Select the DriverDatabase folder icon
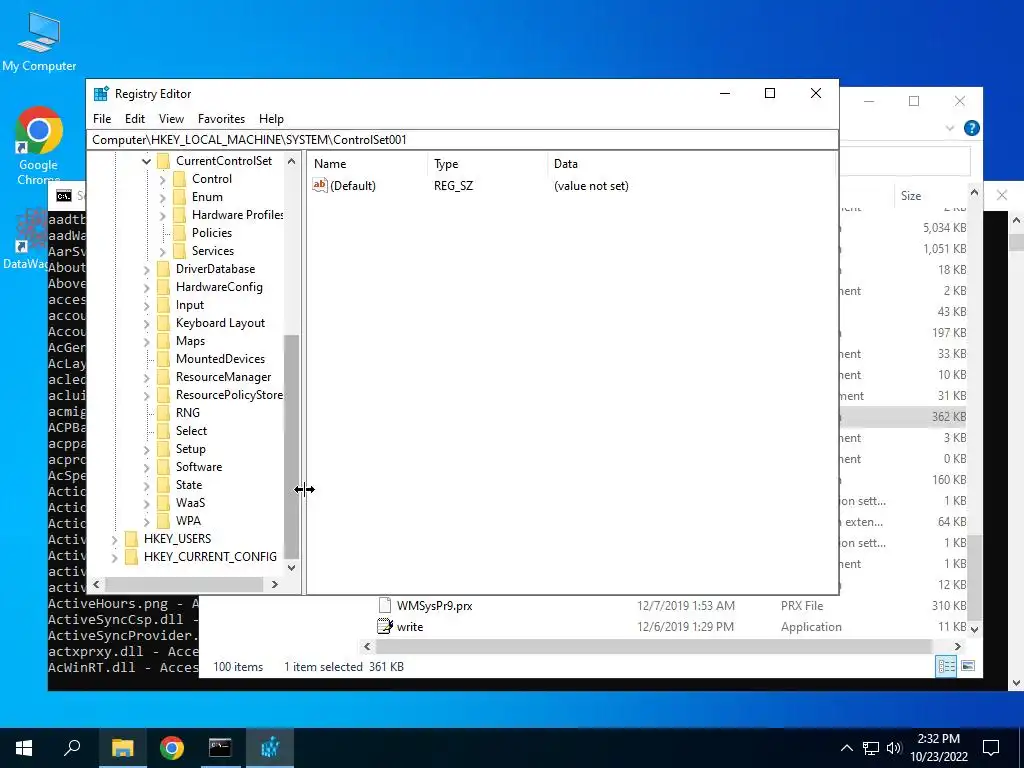1024x768 pixels. (163, 269)
